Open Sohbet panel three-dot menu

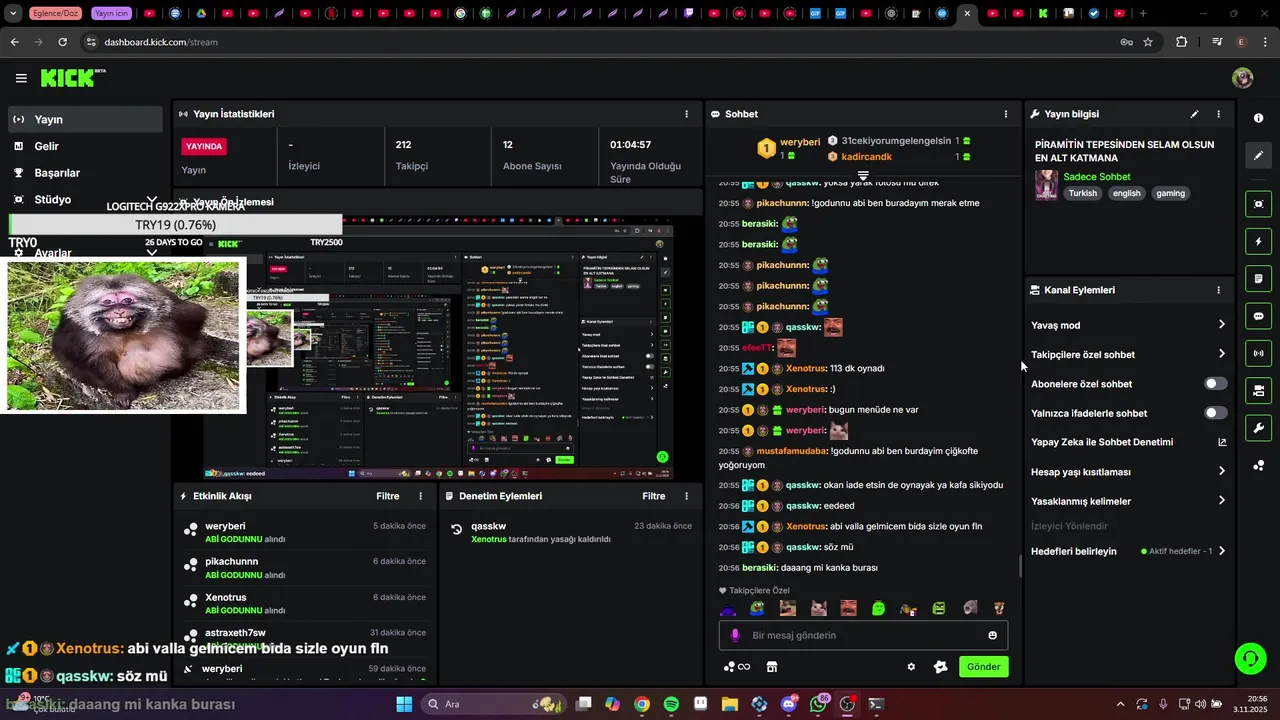pyautogui.click(x=1006, y=114)
